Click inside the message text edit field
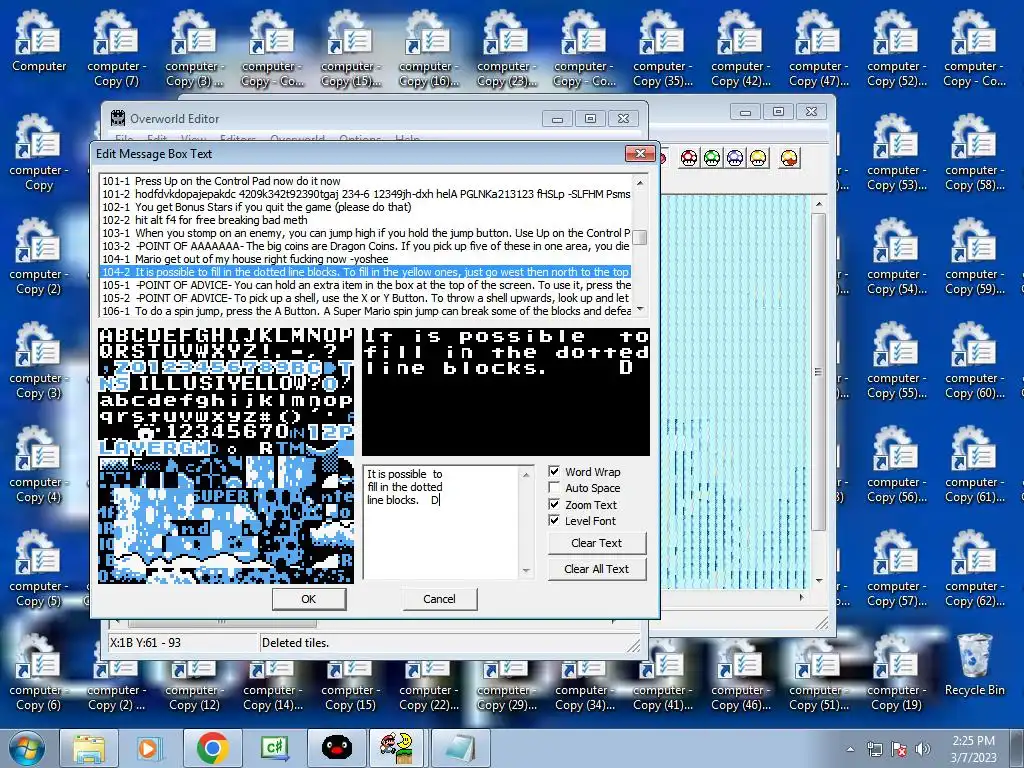Screen dimensions: 1024x768 (441, 522)
